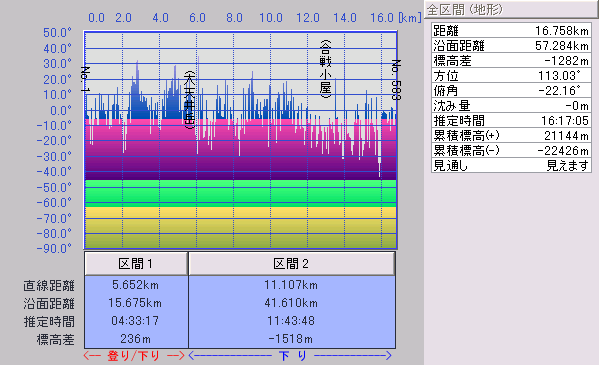Click the No. 588 end marker
Screen dimensions: 599x365
[396, 79]
